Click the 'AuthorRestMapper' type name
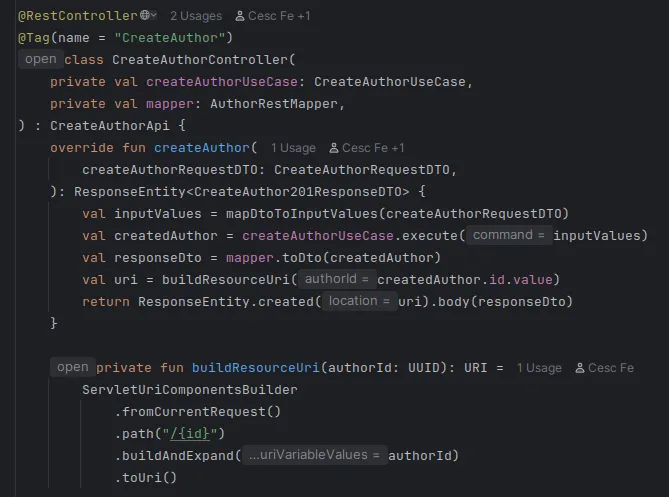669x497 pixels. (x=273, y=104)
